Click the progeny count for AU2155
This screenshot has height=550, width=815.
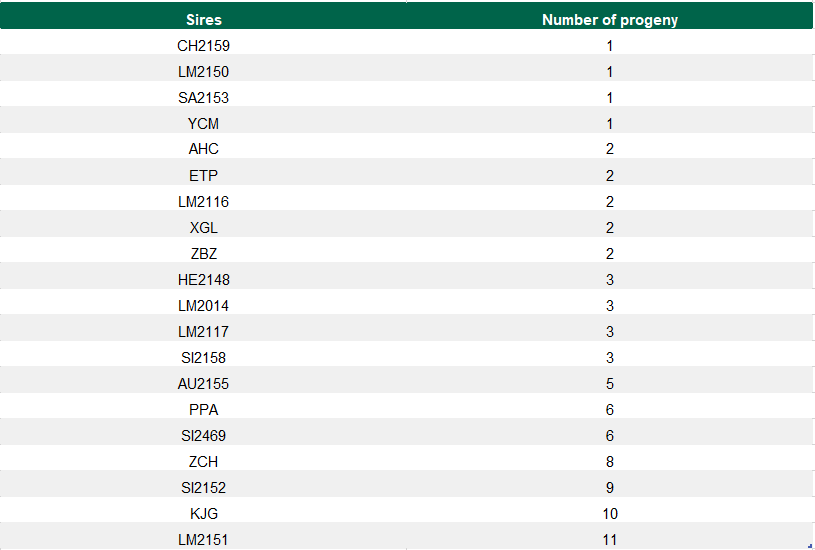(610, 384)
